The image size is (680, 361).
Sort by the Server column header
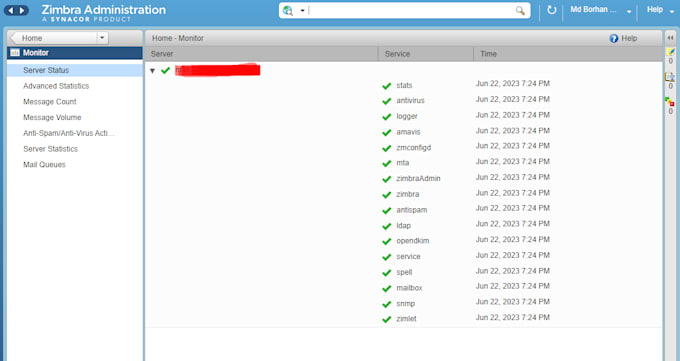coord(262,54)
